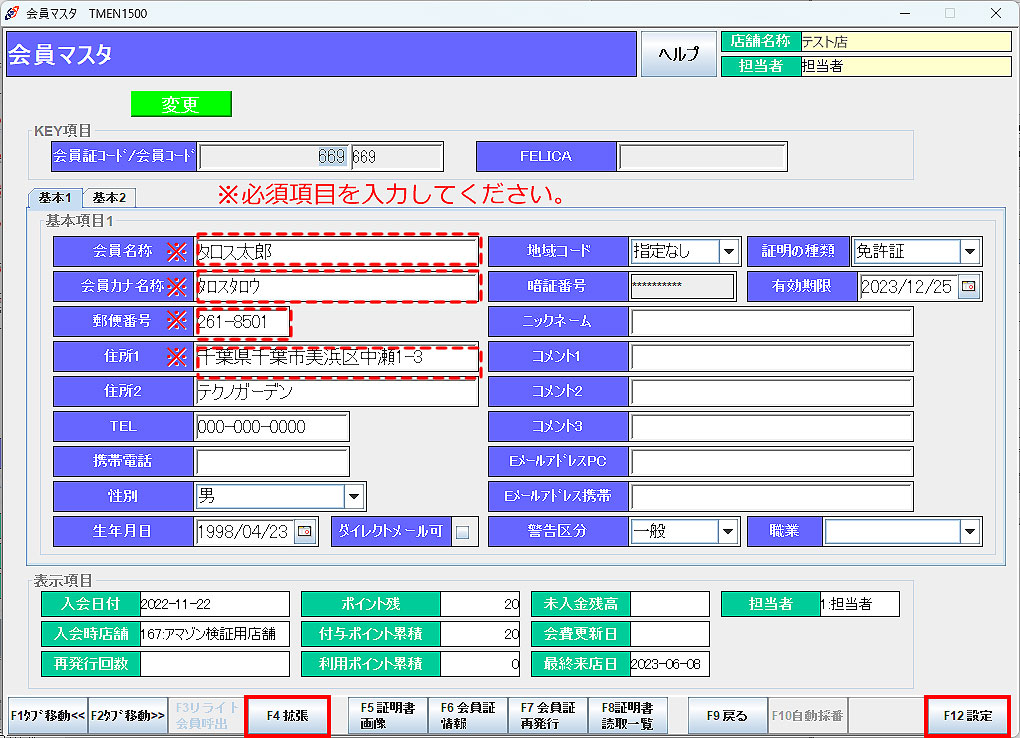Expand the 地域コード dropdown
1020x738 pixels.
point(729,251)
